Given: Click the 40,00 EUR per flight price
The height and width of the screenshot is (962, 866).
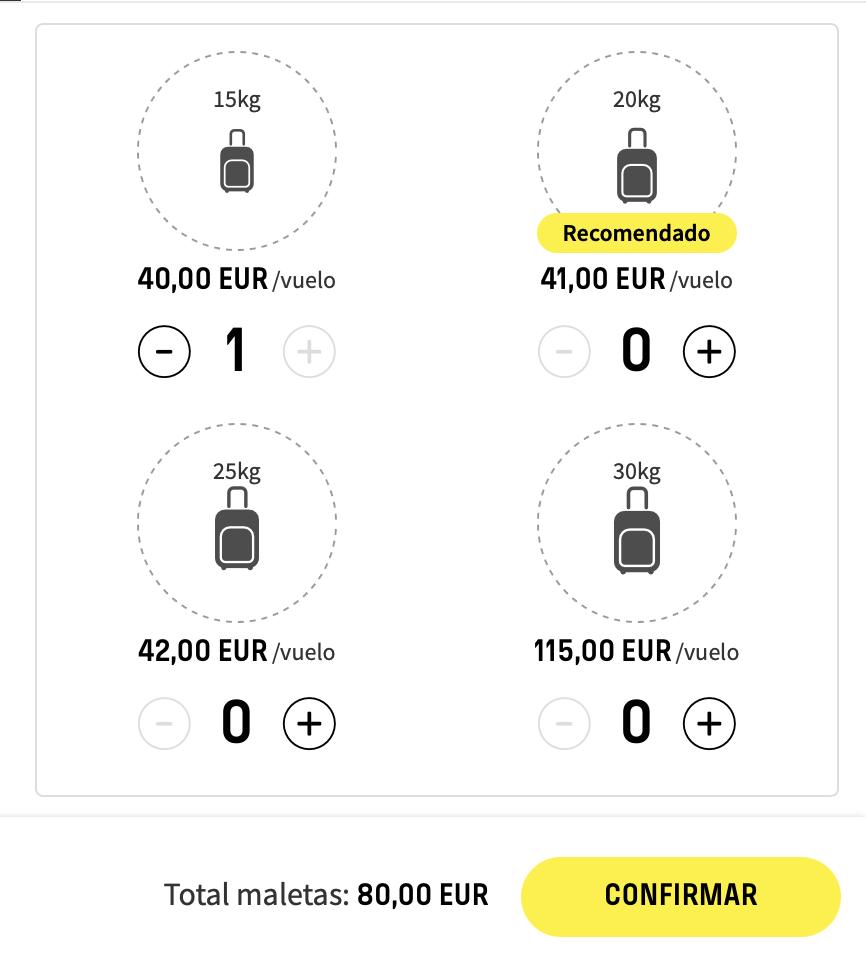Looking at the screenshot, I should coord(237,279).
